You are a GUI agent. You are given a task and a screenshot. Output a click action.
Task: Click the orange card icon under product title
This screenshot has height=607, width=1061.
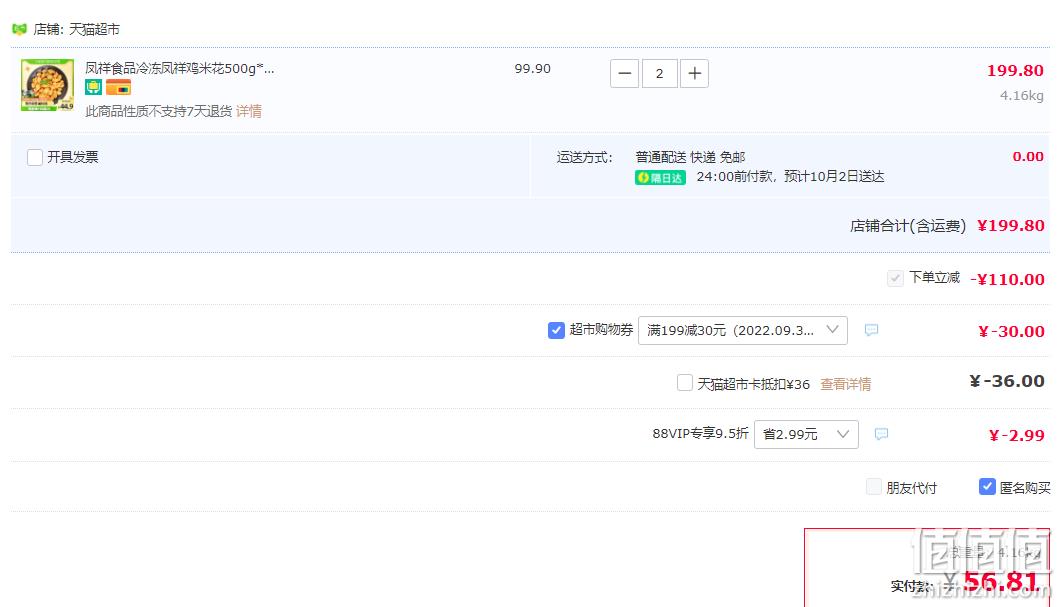click(x=118, y=87)
